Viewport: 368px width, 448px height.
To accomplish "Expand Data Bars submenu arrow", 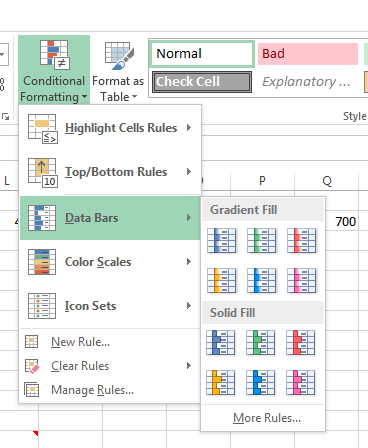I will tap(189, 218).
